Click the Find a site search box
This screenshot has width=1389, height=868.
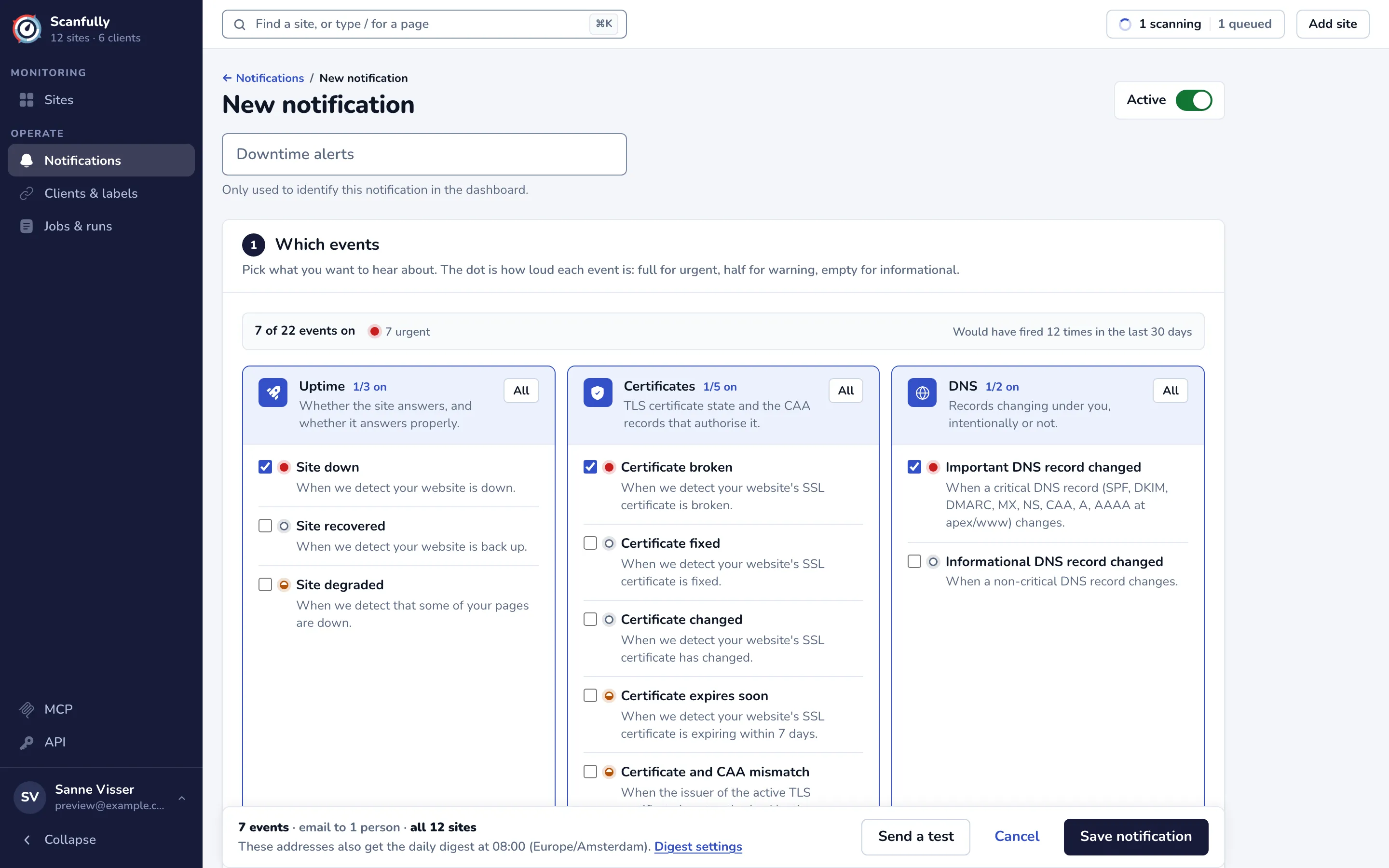424,24
